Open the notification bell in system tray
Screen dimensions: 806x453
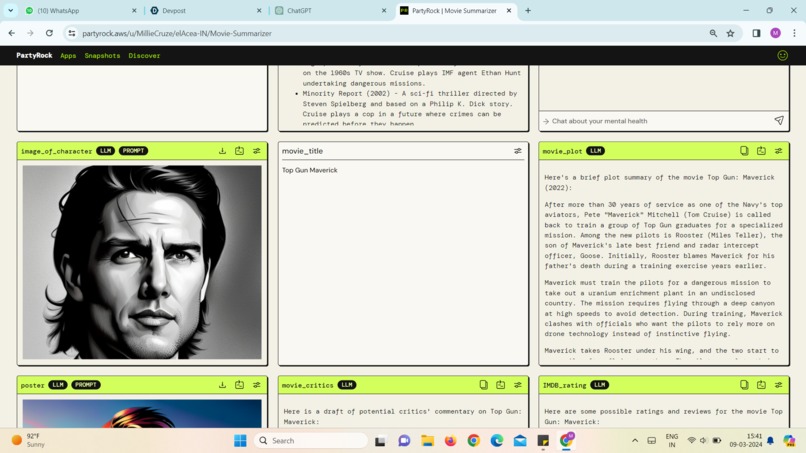(x=770, y=441)
